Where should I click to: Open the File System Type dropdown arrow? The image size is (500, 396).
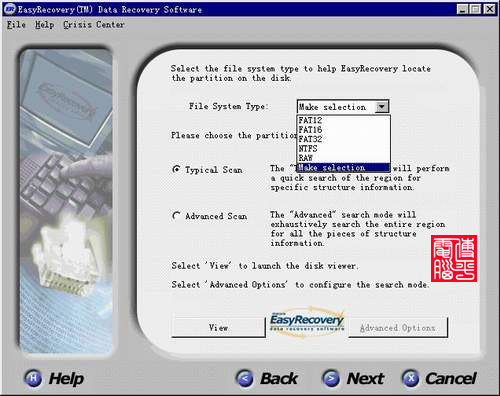click(x=381, y=107)
